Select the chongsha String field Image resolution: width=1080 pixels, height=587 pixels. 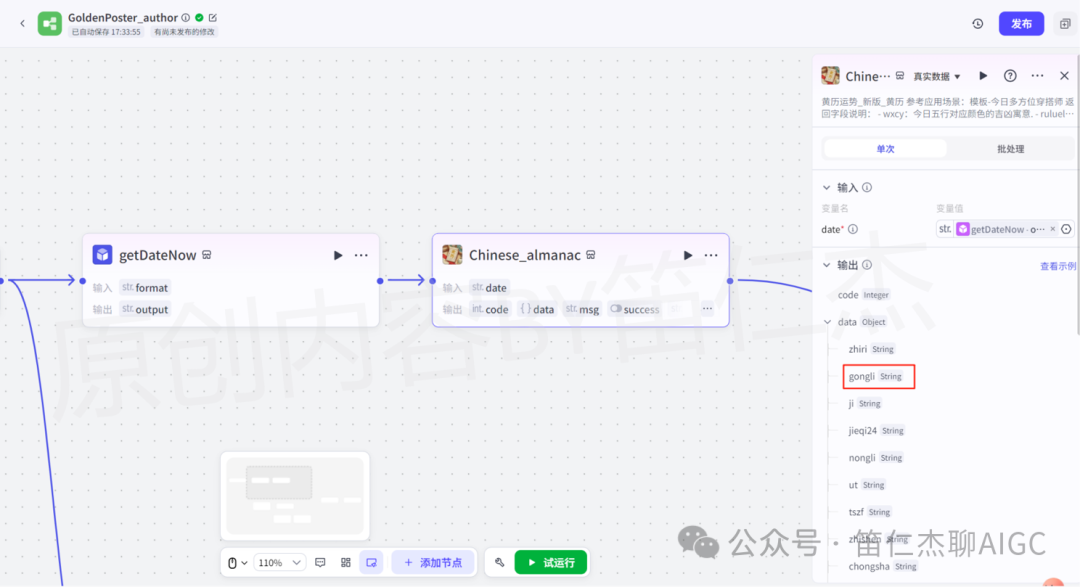click(x=883, y=566)
